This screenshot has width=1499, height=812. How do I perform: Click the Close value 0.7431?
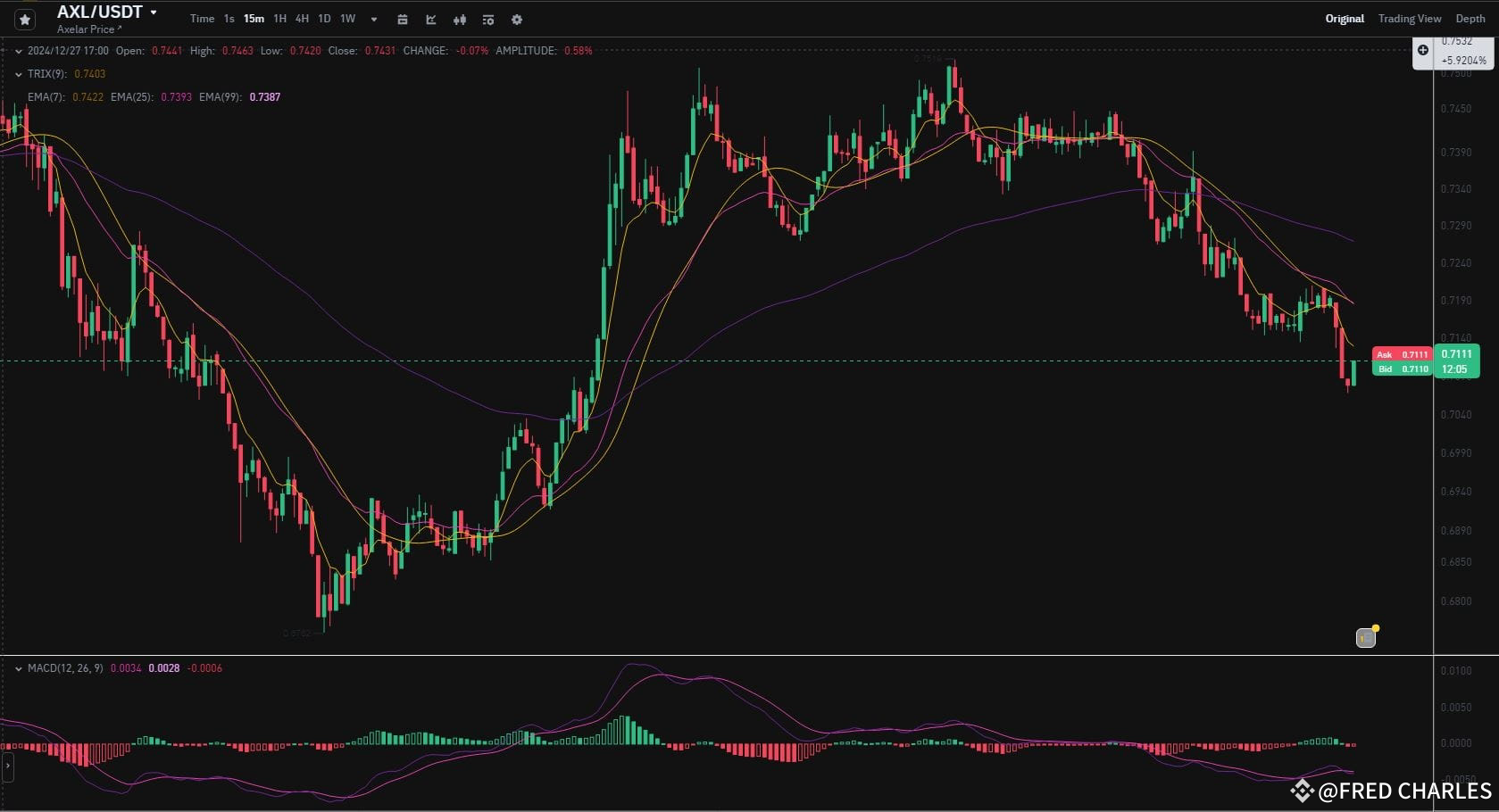380,51
